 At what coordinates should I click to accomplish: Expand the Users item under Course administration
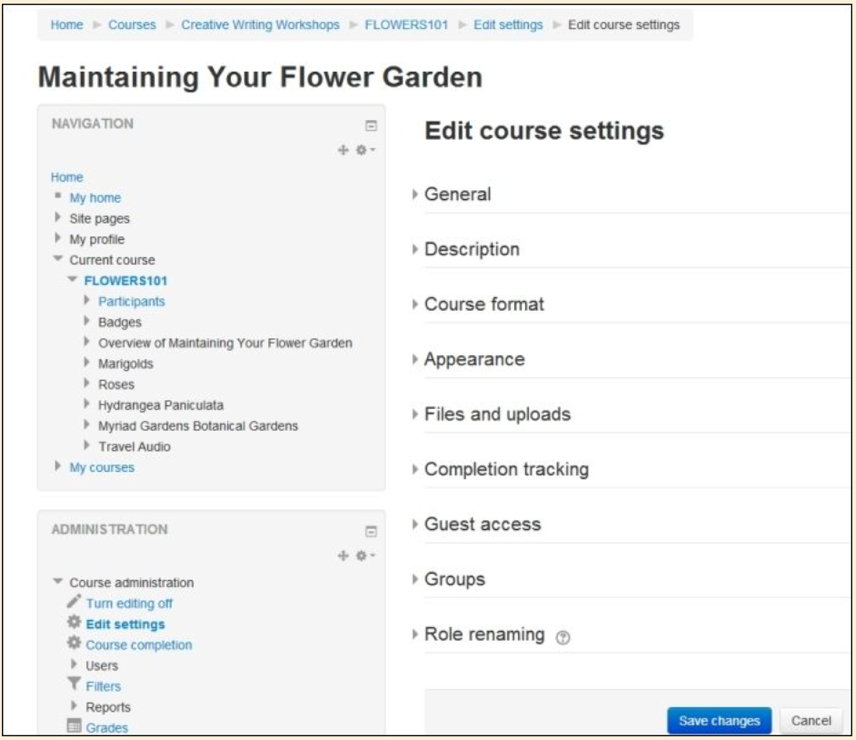click(x=74, y=664)
